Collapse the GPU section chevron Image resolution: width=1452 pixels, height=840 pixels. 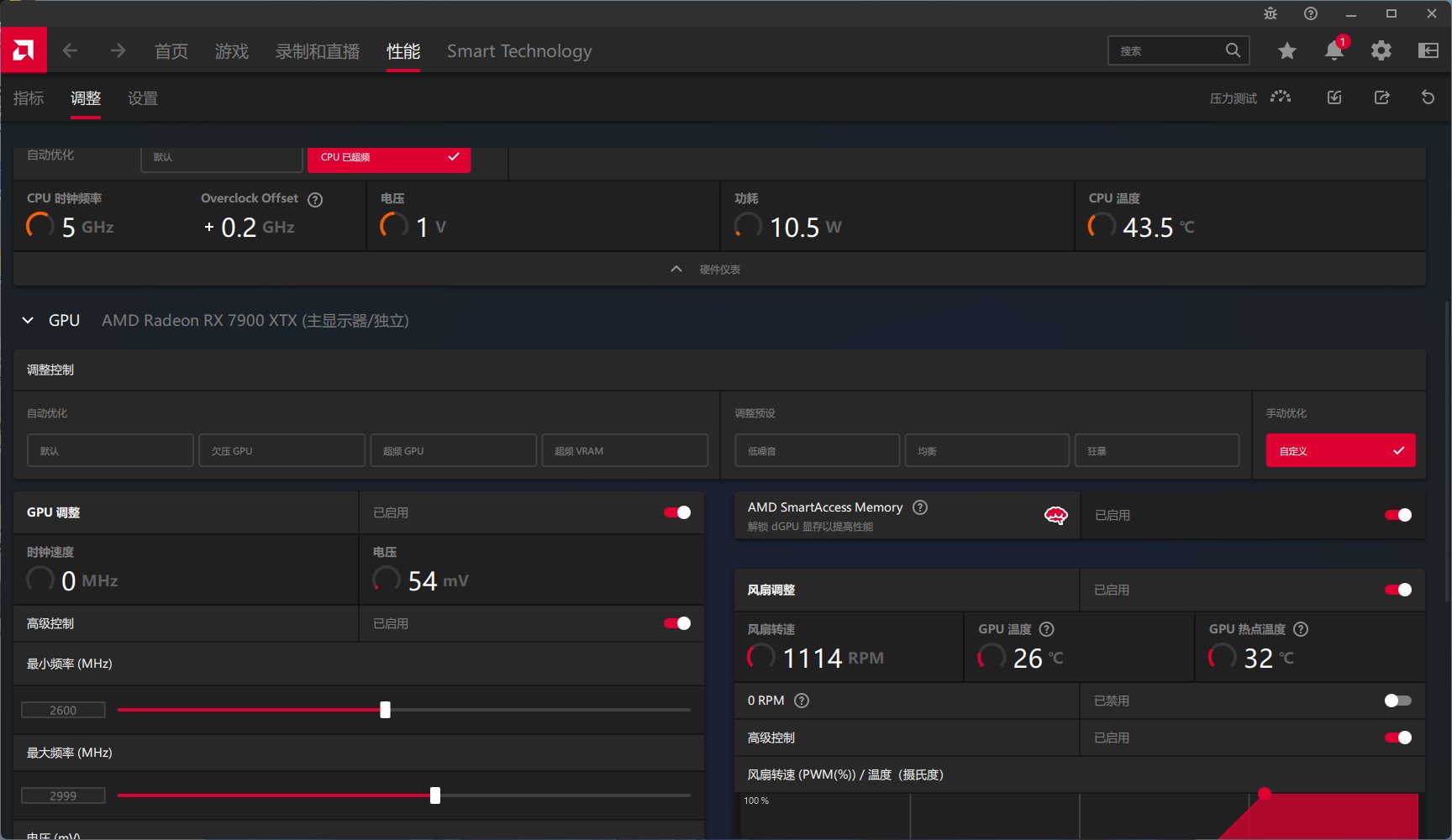pyautogui.click(x=28, y=320)
